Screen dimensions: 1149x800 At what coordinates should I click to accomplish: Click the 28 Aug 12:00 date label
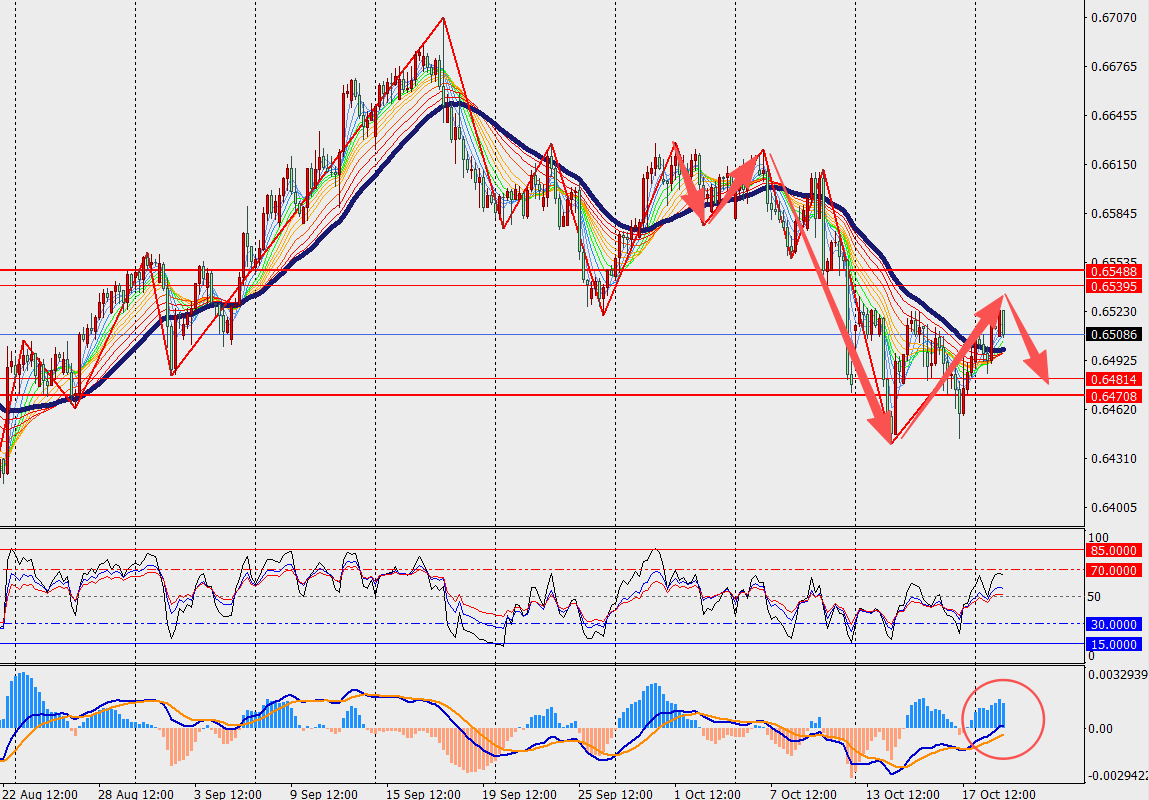[x=136, y=794]
